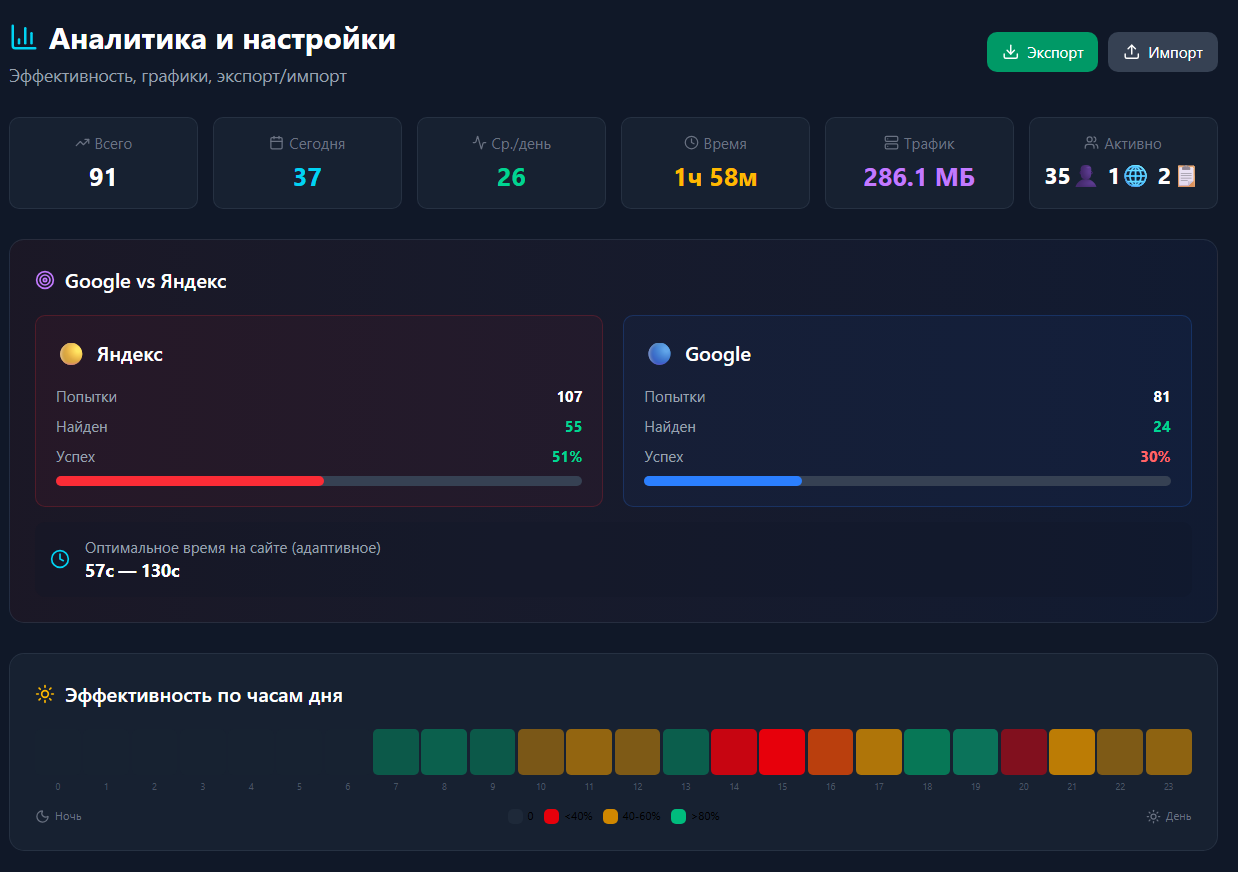Click the Импорт button
Image resolution: width=1238 pixels, height=872 pixels.
click(x=1163, y=52)
